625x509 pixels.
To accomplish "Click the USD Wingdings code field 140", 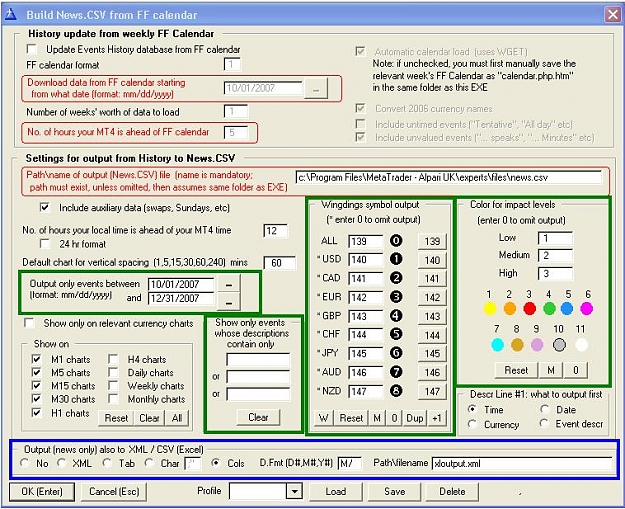I will click(366, 259).
